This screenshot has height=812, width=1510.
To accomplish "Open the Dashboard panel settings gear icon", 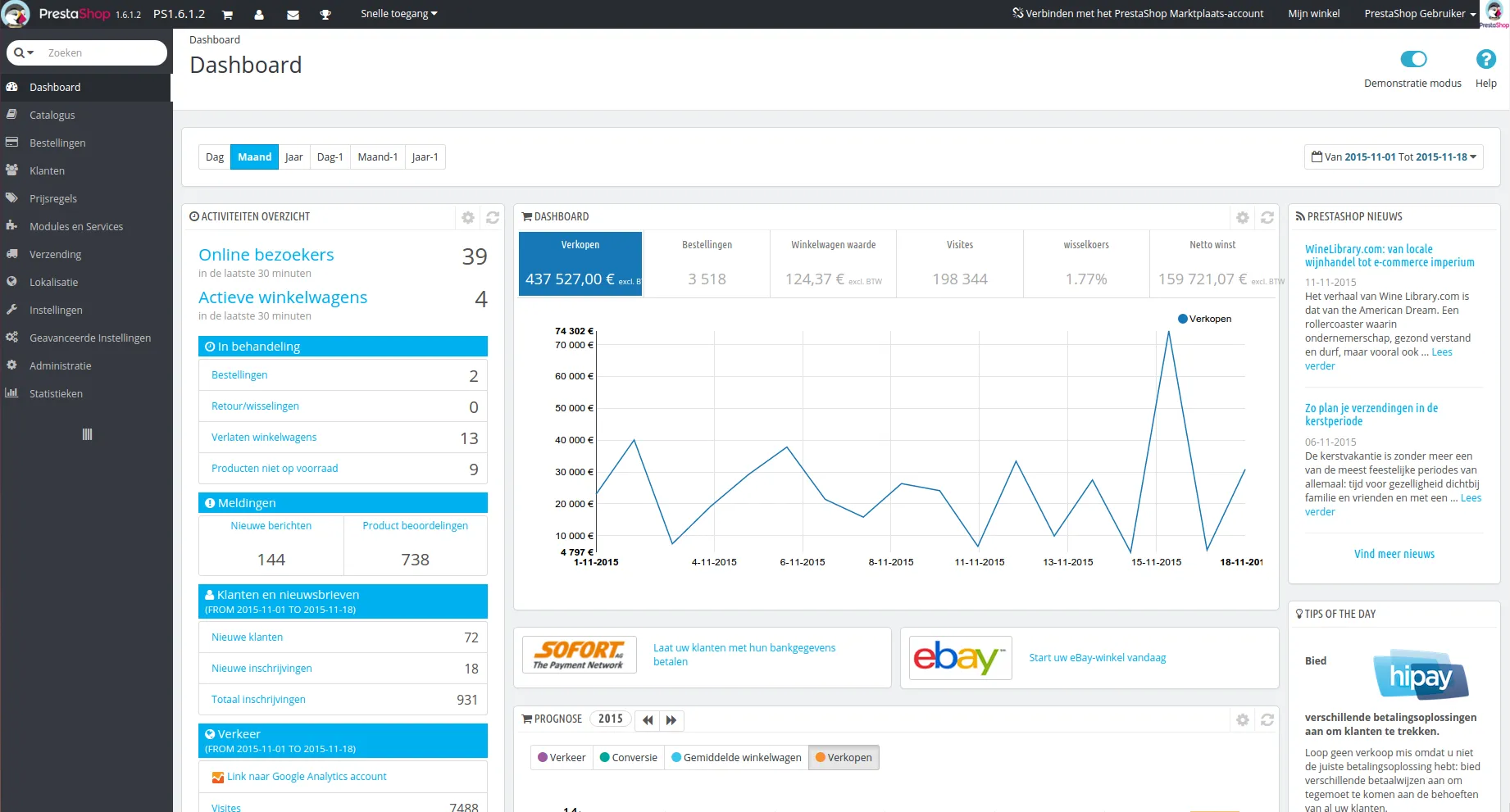I will [1242, 217].
